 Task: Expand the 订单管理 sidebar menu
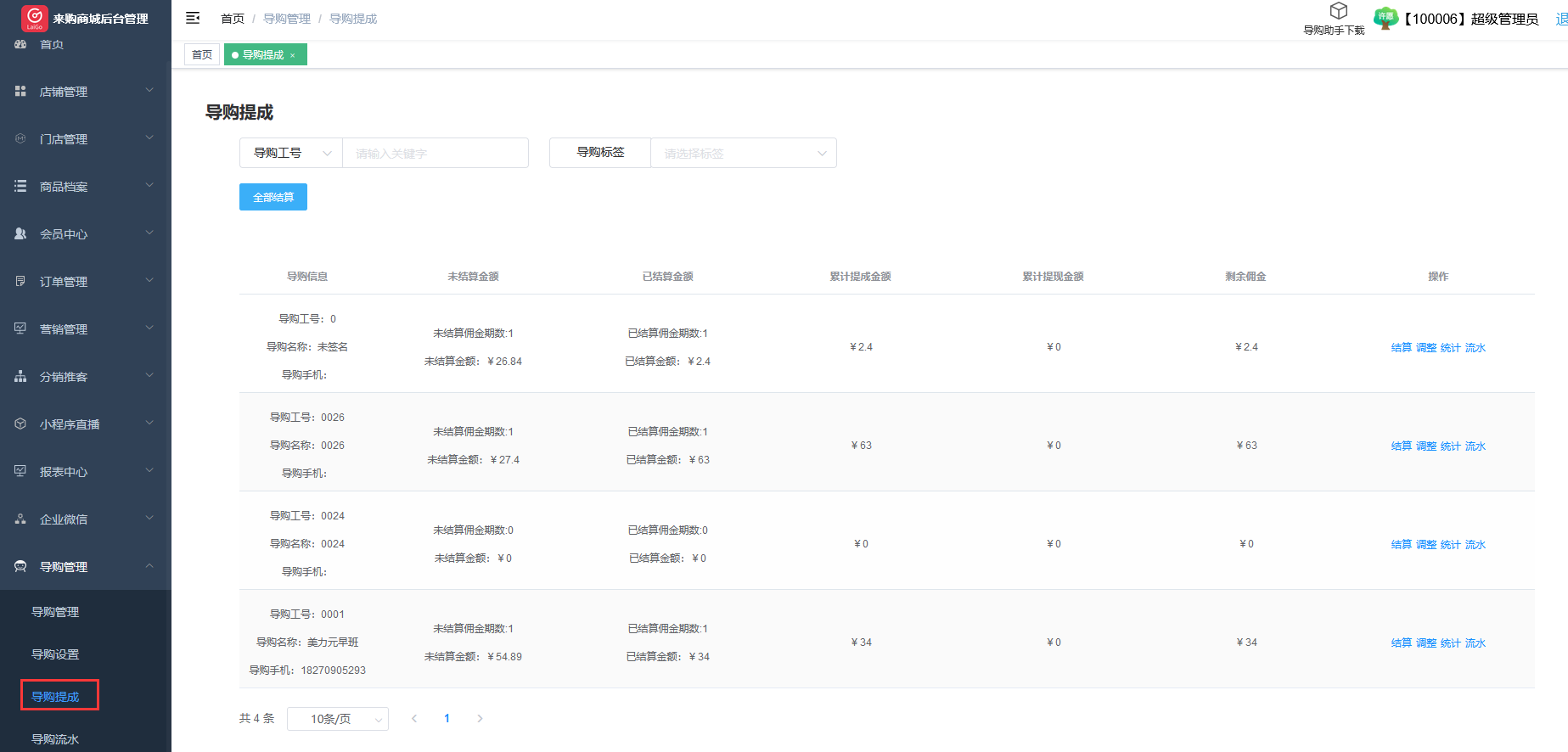pos(85,281)
